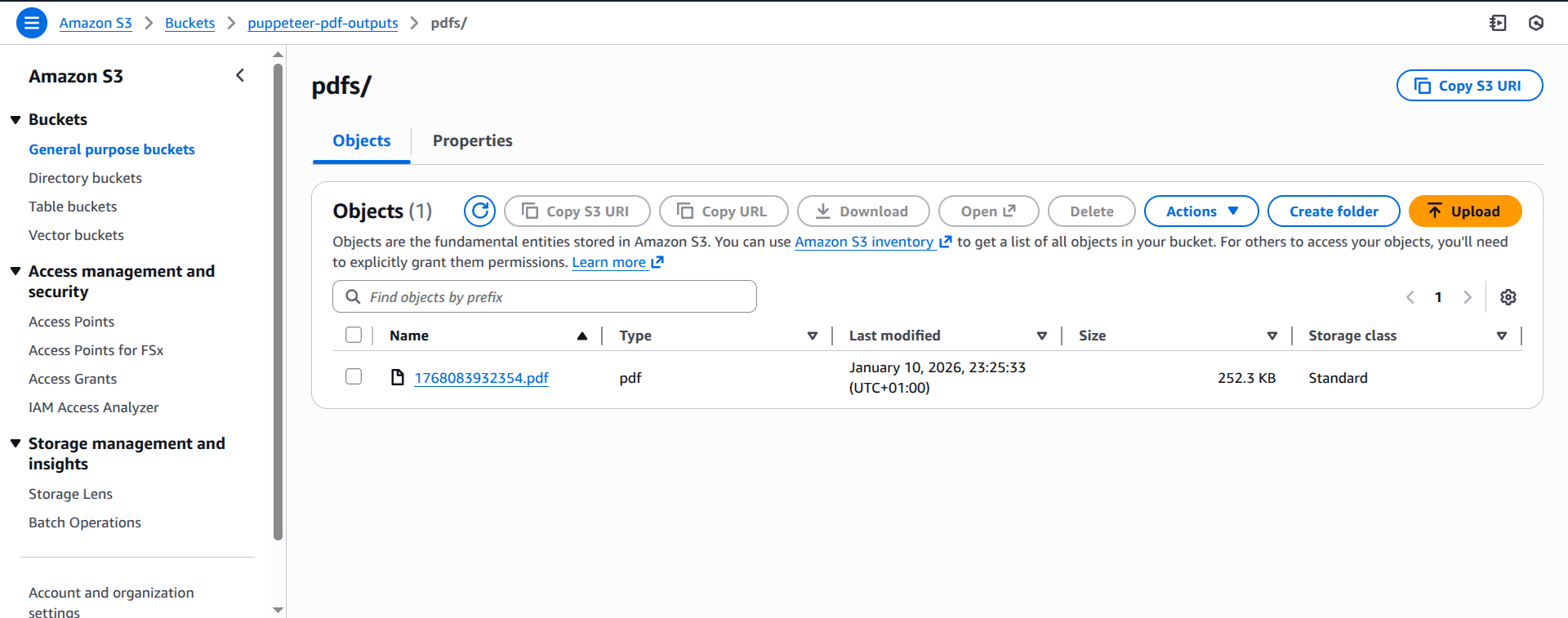Open Access Points page
Screen dimensions: 1568x618
71,322
